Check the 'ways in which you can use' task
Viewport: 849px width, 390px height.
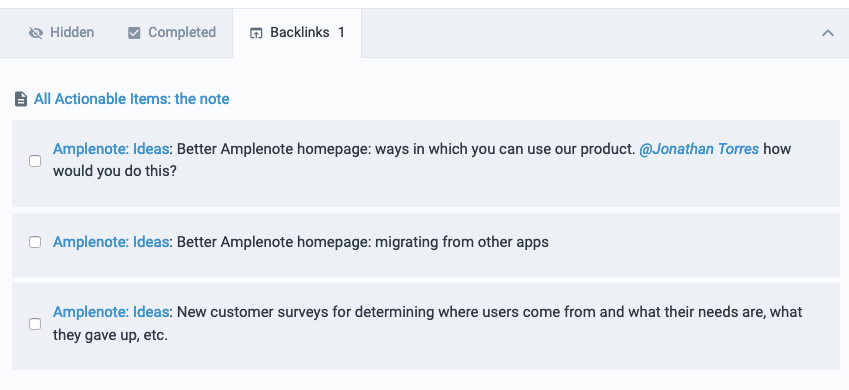35,161
